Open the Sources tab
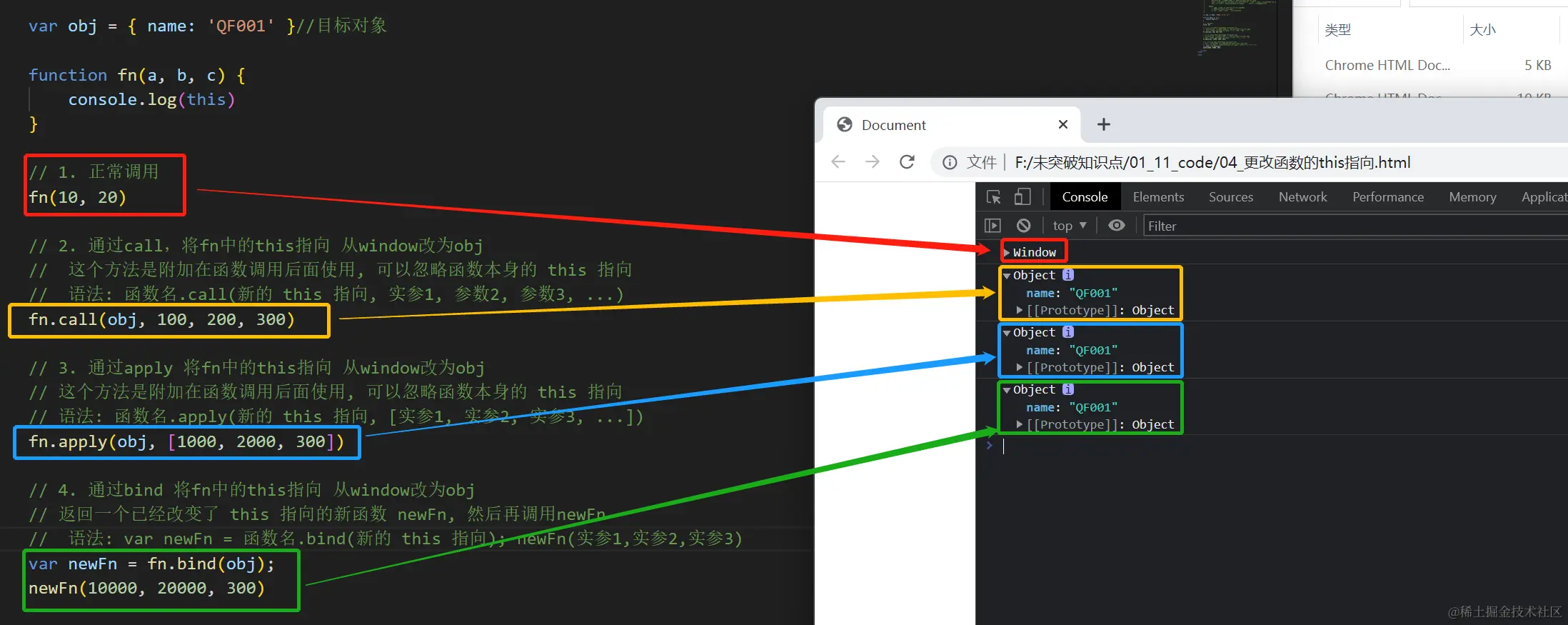The height and width of the screenshot is (625, 1568). (x=1231, y=197)
